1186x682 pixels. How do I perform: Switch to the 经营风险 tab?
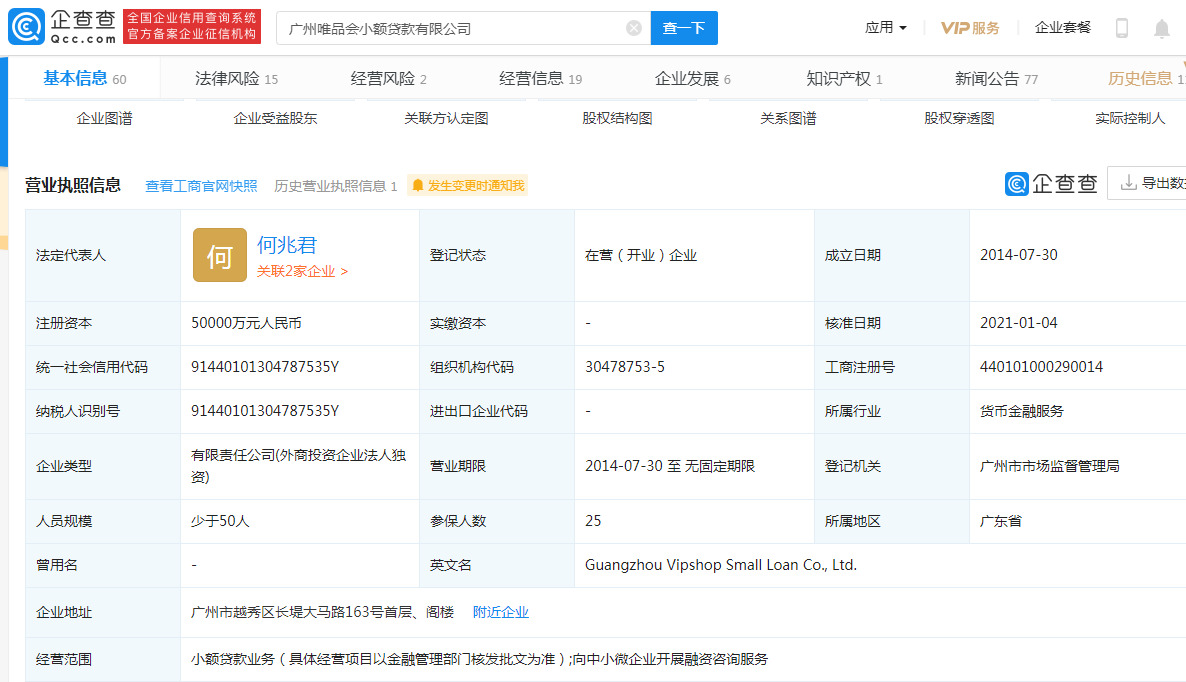[388, 79]
